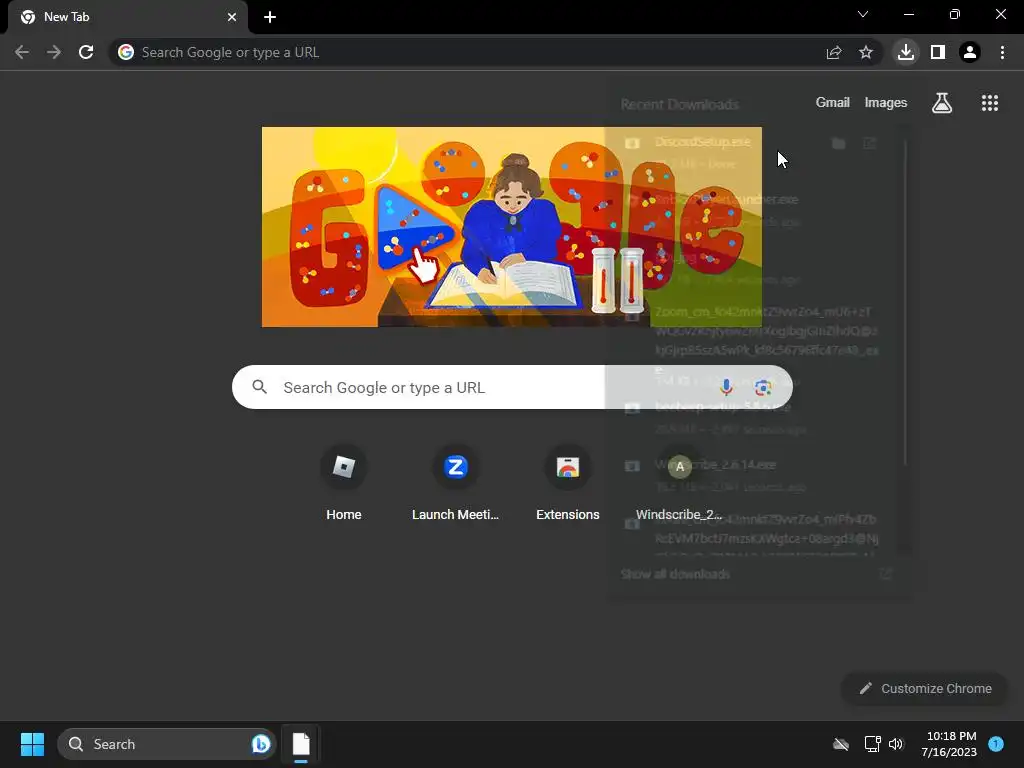1024x768 pixels.
Task: Open a new tab with plus button
Action: pyautogui.click(x=270, y=17)
